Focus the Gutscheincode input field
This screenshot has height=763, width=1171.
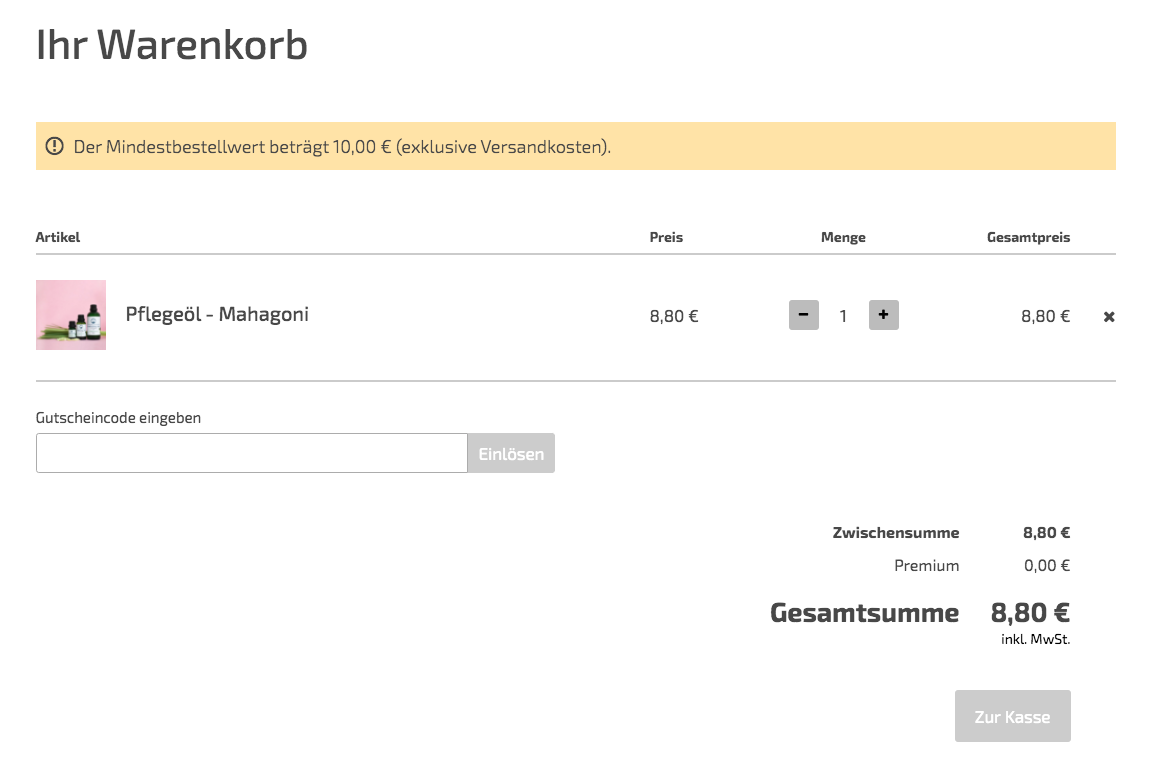tap(252, 453)
